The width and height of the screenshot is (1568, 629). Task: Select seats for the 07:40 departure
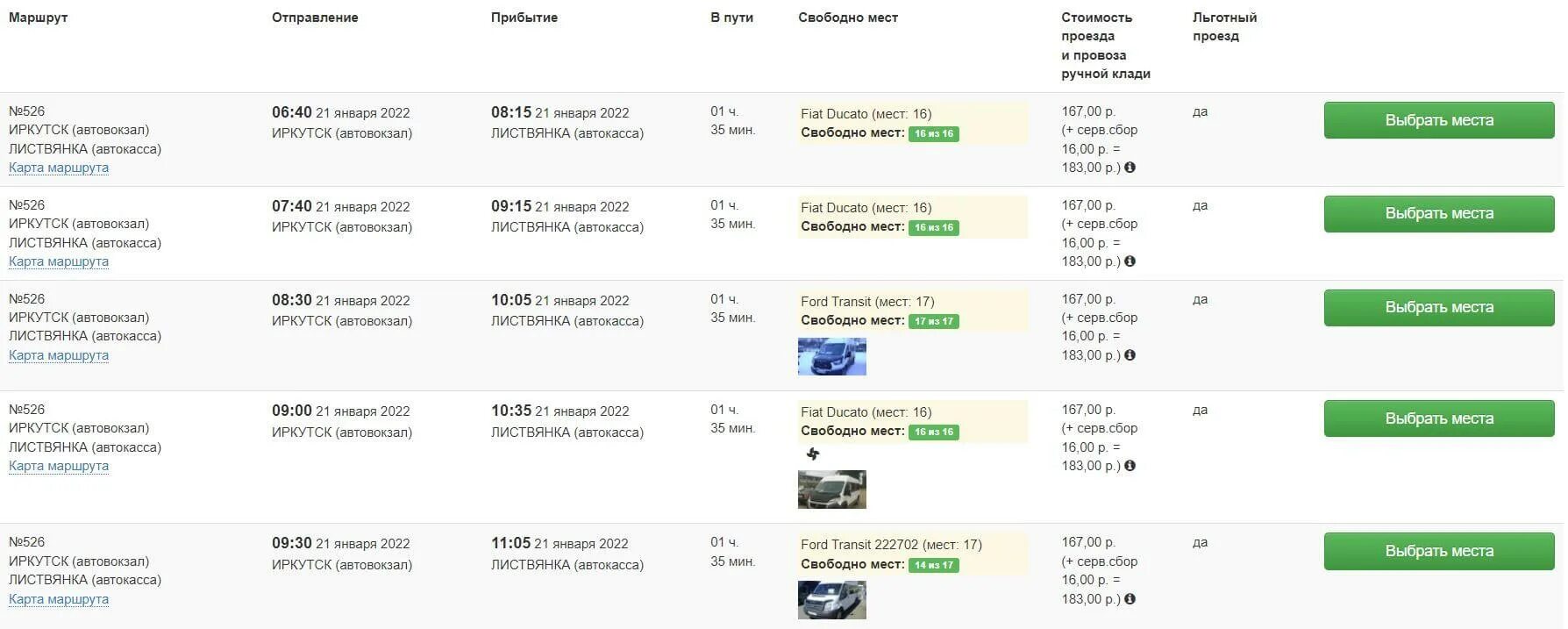point(1439,214)
